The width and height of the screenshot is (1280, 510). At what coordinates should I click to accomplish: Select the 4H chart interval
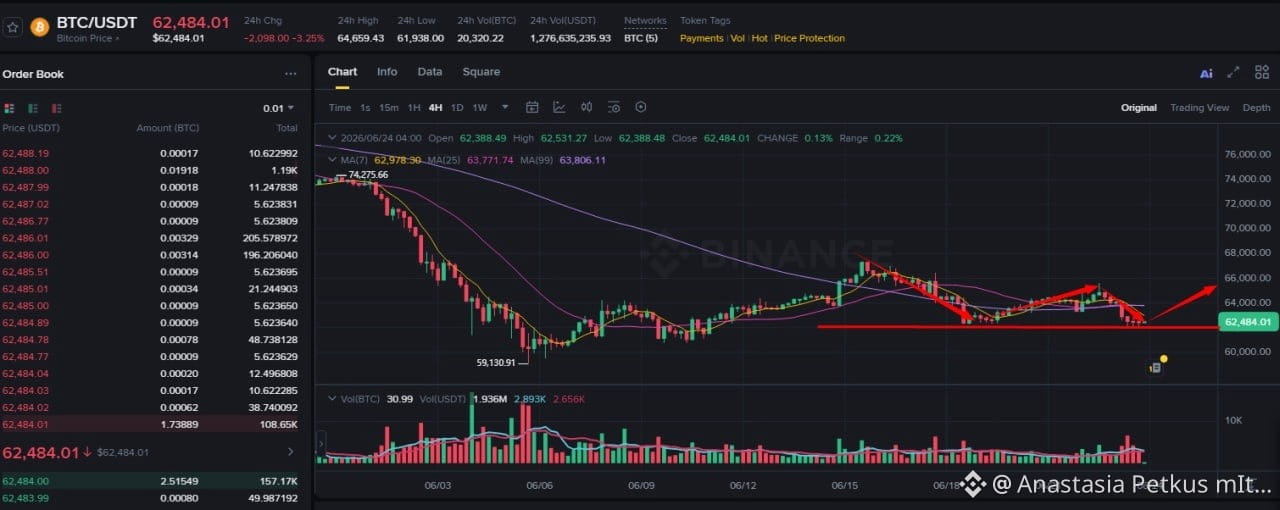[x=436, y=108]
